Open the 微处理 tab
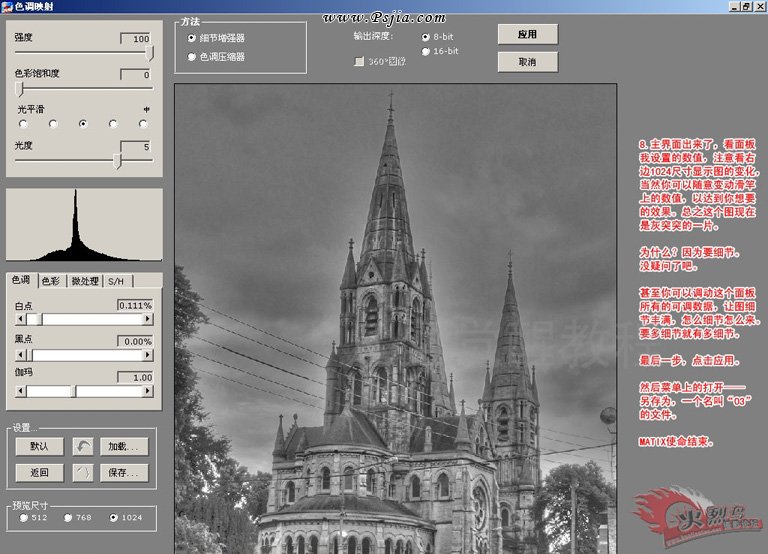 coord(84,281)
